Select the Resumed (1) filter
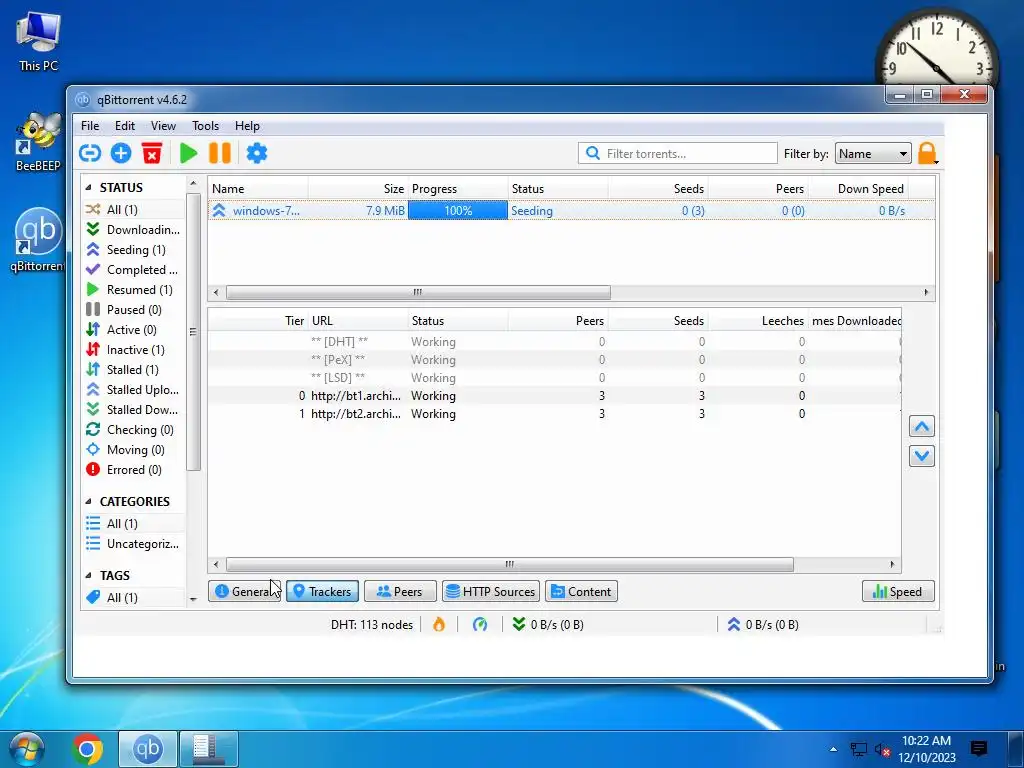1024x768 pixels. pyautogui.click(x=133, y=290)
